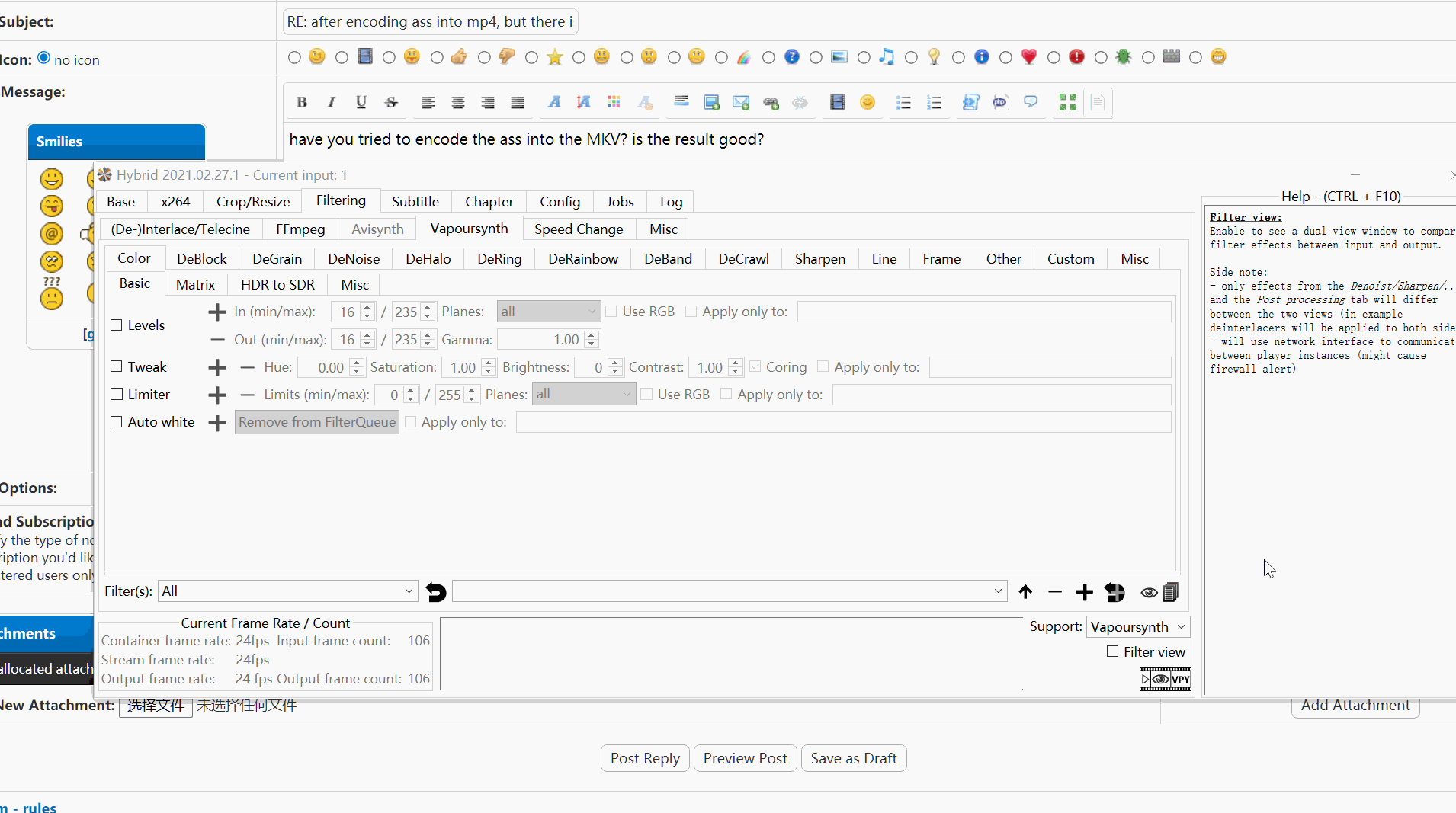Choose the heart post icon radio
This screenshot has height=813, width=1456.
(x=1006, y=57)
